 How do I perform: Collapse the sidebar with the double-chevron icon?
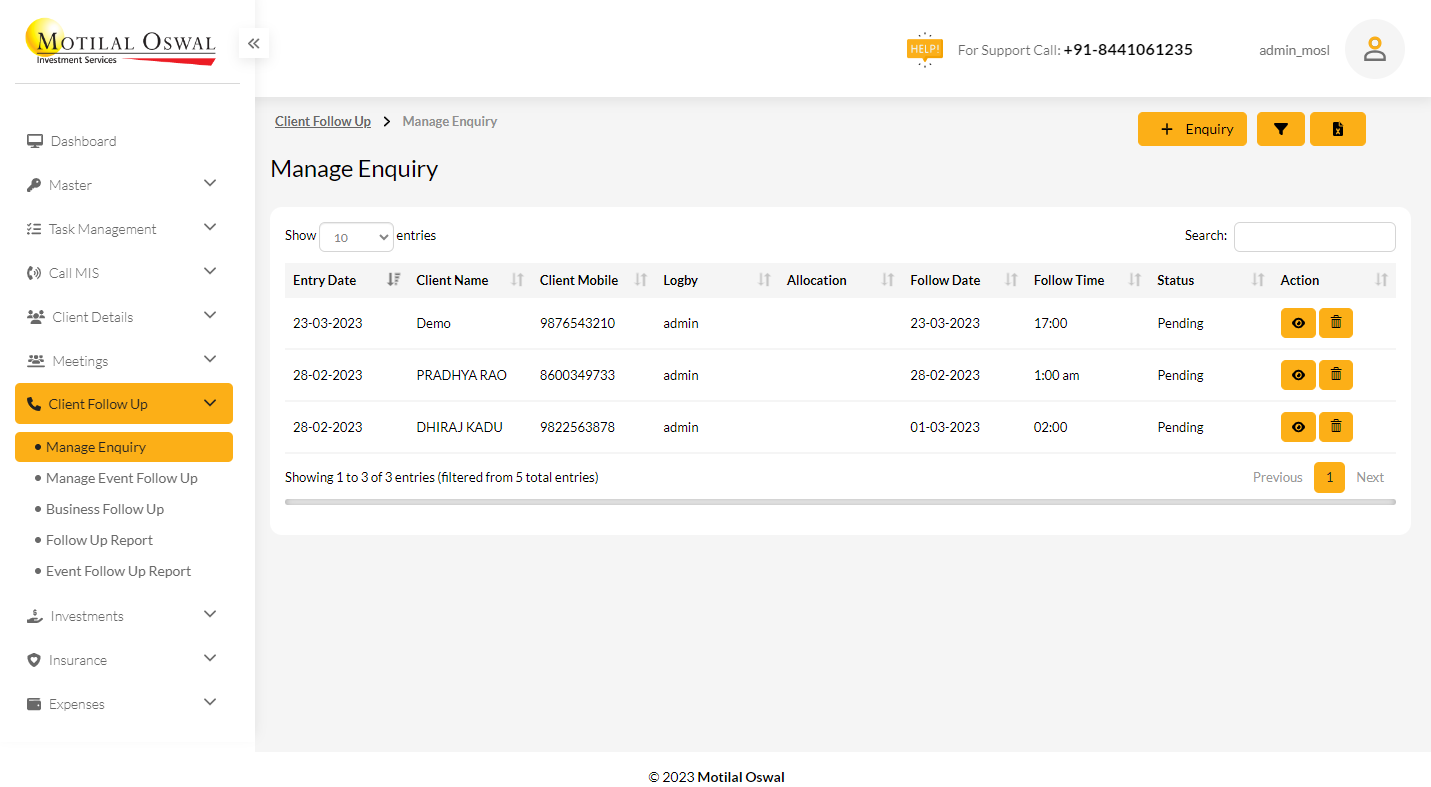point(253,43)
